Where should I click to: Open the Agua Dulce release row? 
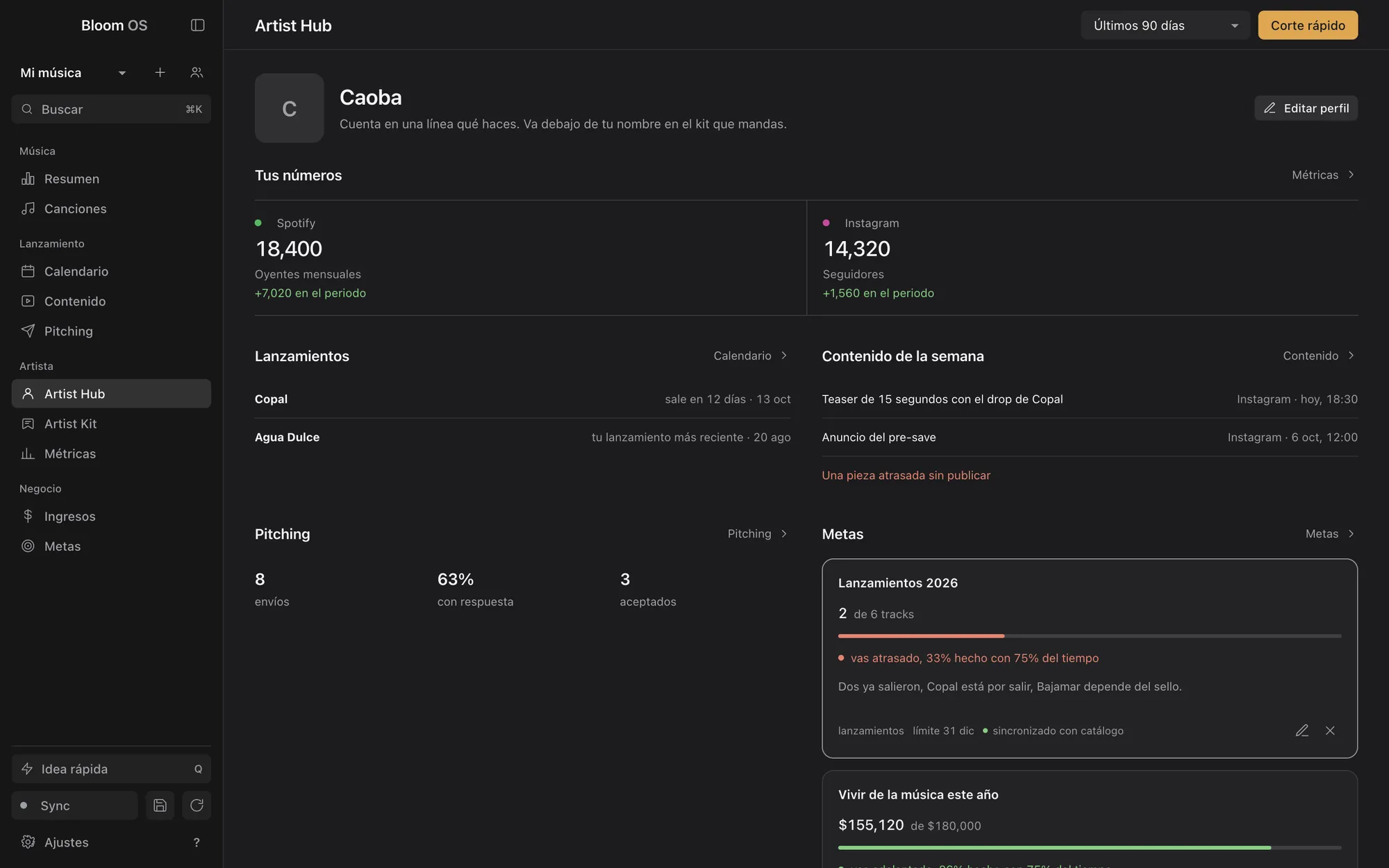[522, 437]
